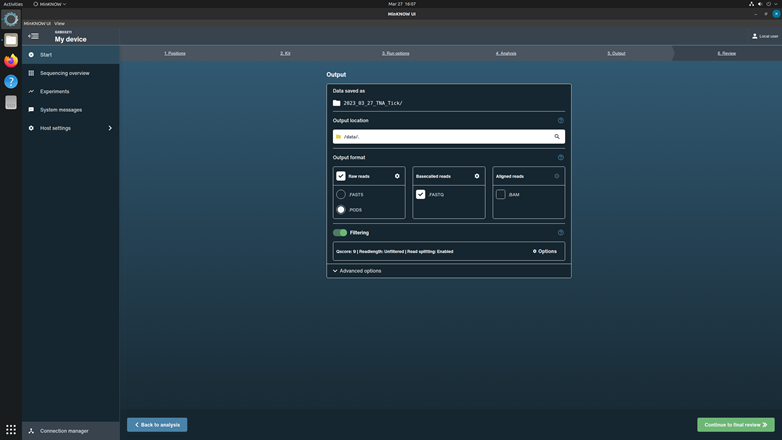Enable the .BAM aligned reads checkbox

[501, 195]
